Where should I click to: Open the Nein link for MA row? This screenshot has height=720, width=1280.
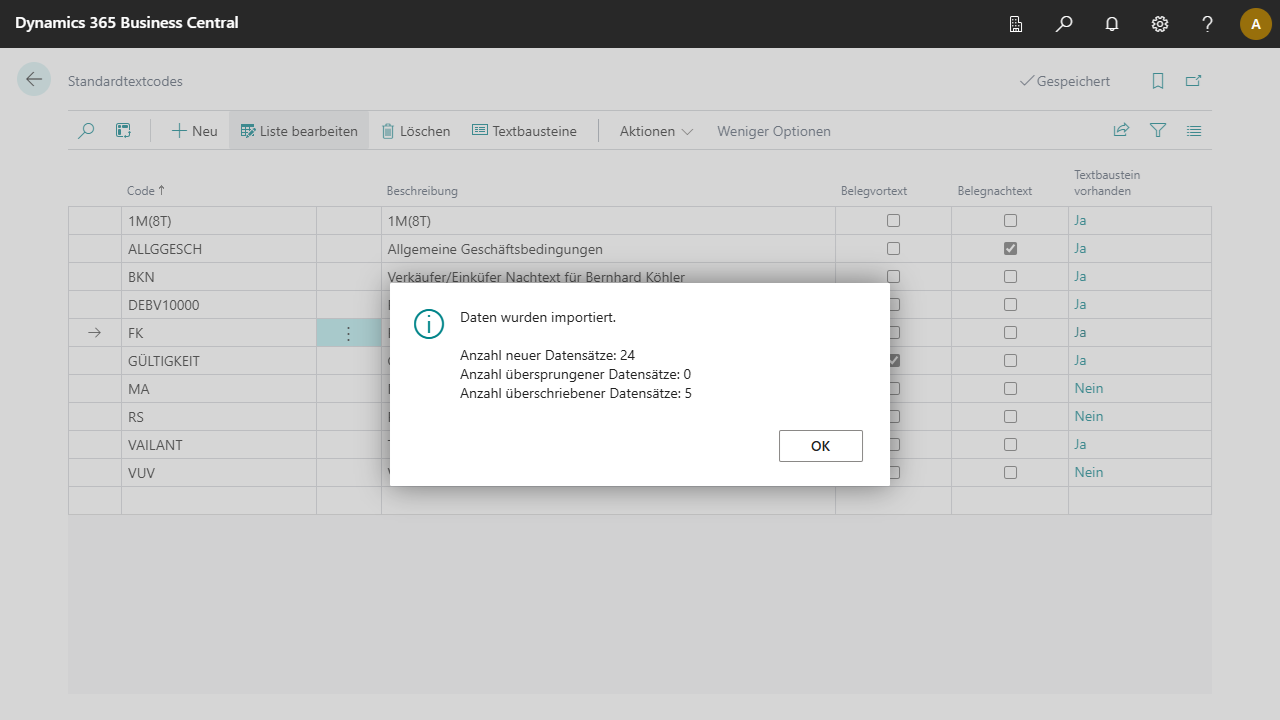tap(1088, 389)
